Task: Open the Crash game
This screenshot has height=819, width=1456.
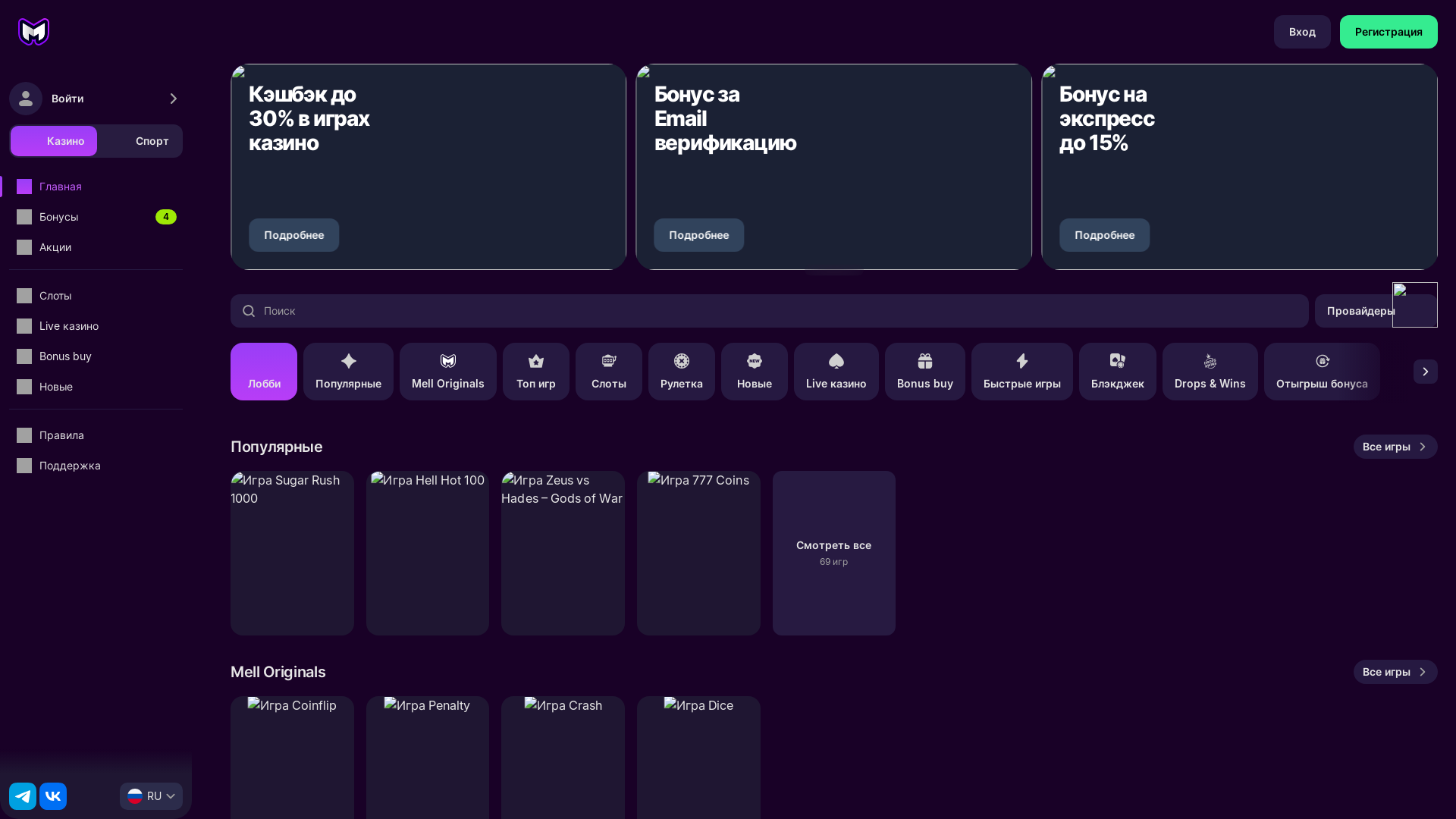Action: click(x=563, y=758)
